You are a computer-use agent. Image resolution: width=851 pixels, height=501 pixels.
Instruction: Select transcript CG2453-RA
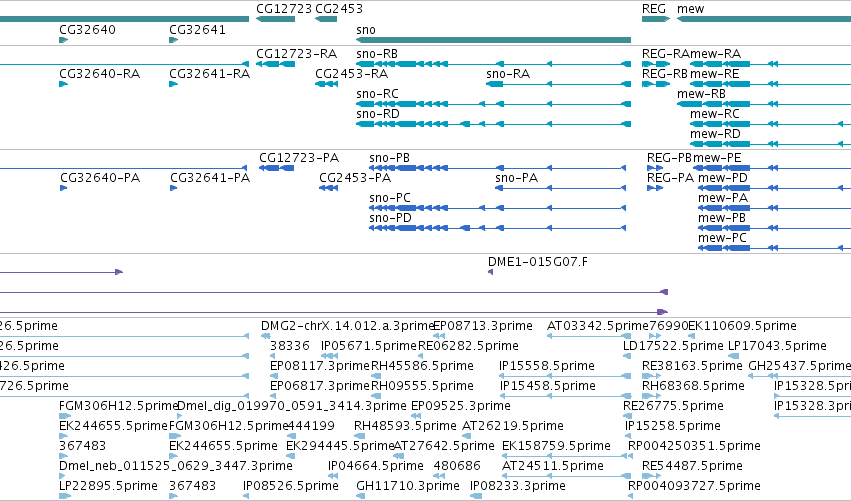coord(352,74)
